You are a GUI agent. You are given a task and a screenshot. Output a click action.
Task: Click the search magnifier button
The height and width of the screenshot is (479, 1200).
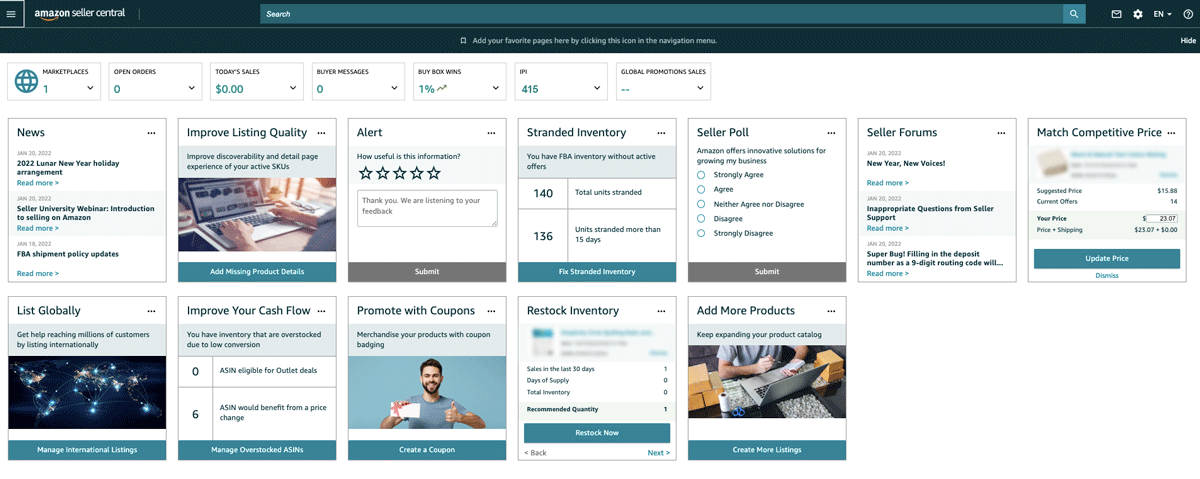coord(1074,14)
